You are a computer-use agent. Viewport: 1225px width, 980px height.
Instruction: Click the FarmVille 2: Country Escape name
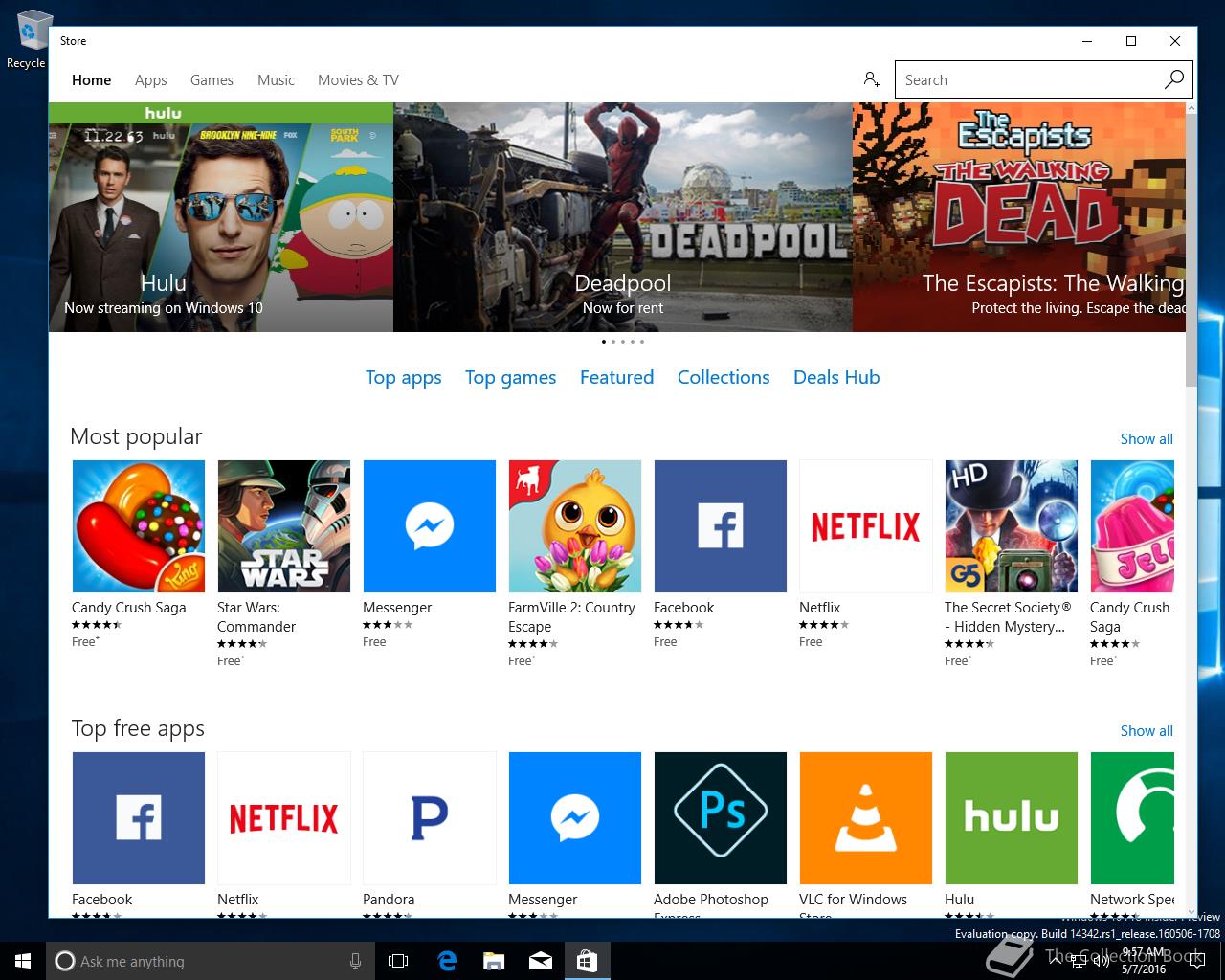571,617
